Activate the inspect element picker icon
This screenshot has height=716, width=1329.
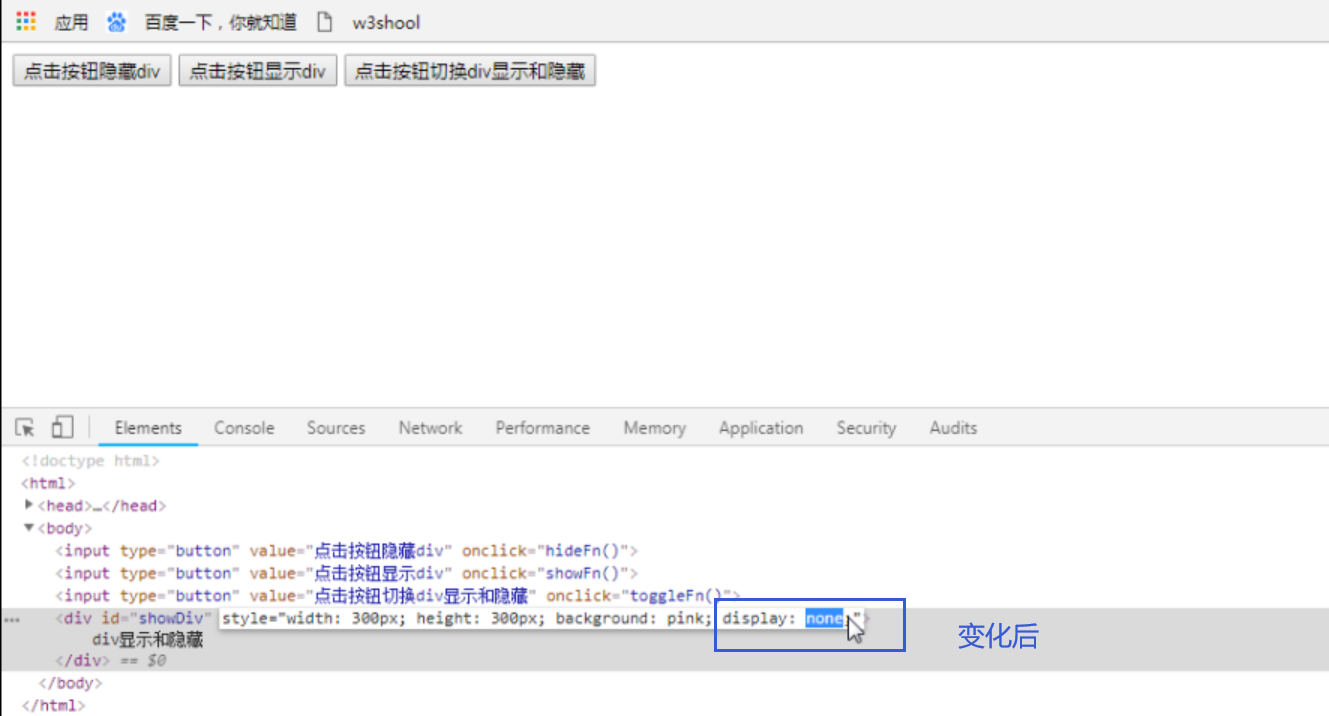coord(26,428)
